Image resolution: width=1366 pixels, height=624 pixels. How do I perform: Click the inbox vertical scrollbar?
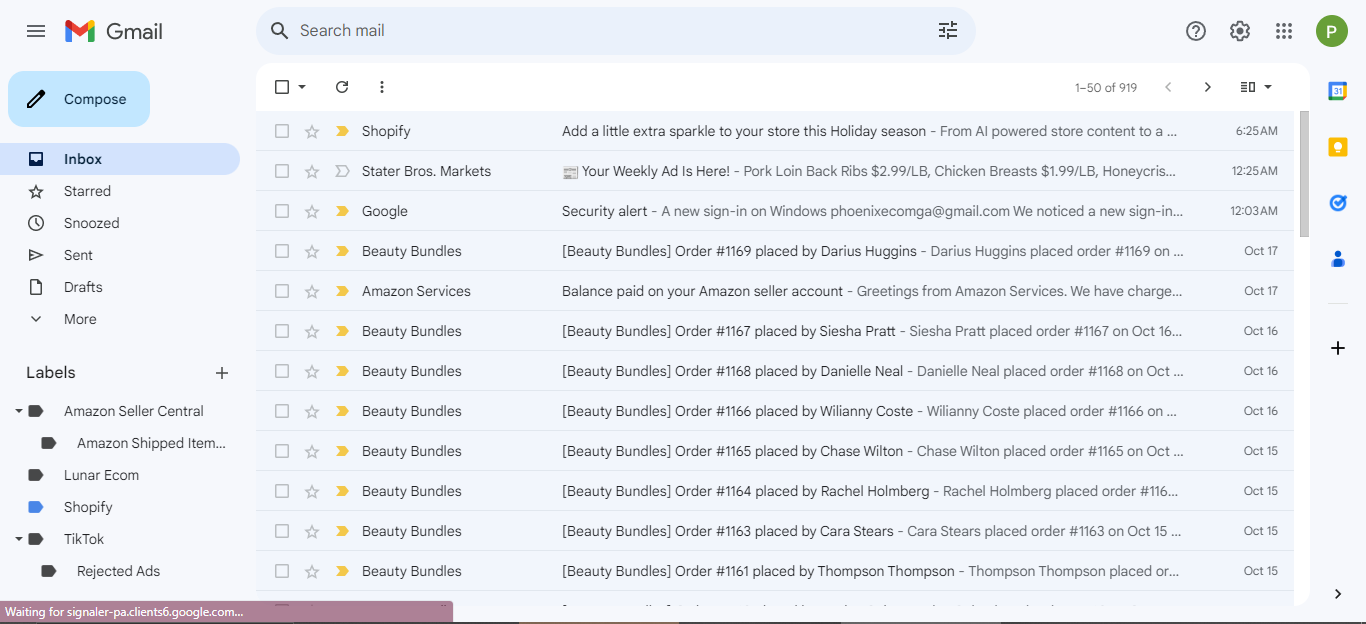1304,174
